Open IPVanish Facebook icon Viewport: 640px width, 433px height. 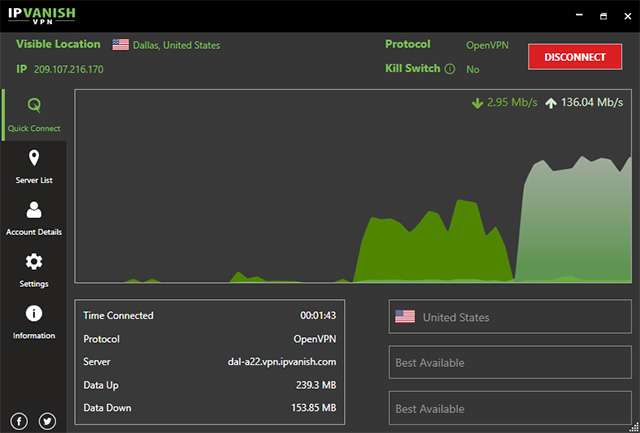(19, 421)
